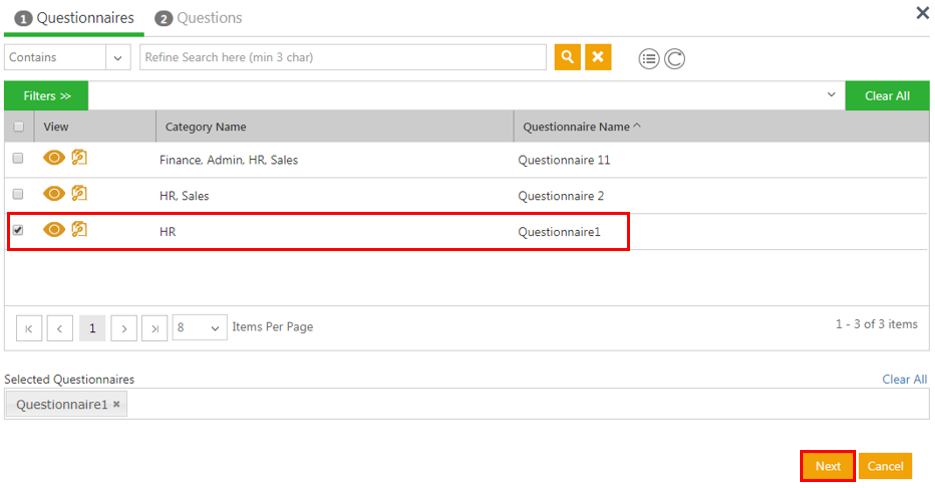Select the Questionnaires tab

[74, 18]
